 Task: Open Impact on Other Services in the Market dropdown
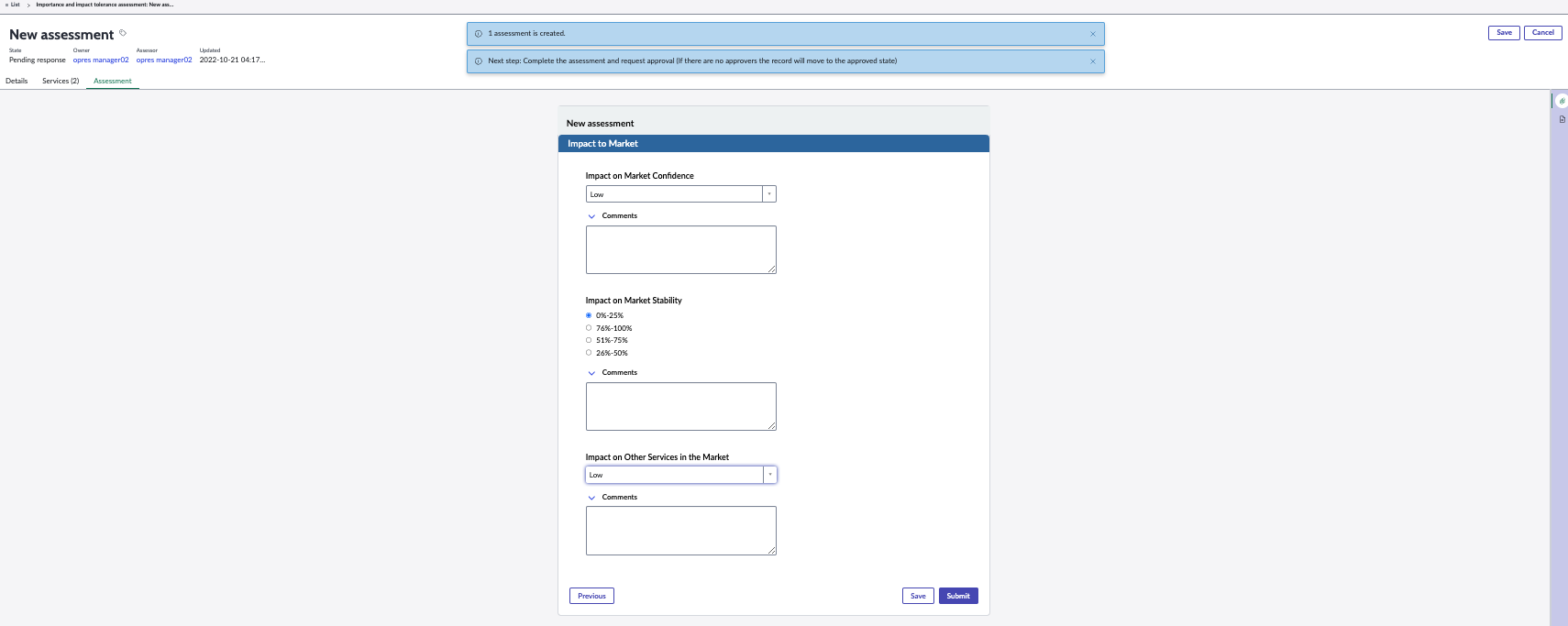click(x=680, y=475)
